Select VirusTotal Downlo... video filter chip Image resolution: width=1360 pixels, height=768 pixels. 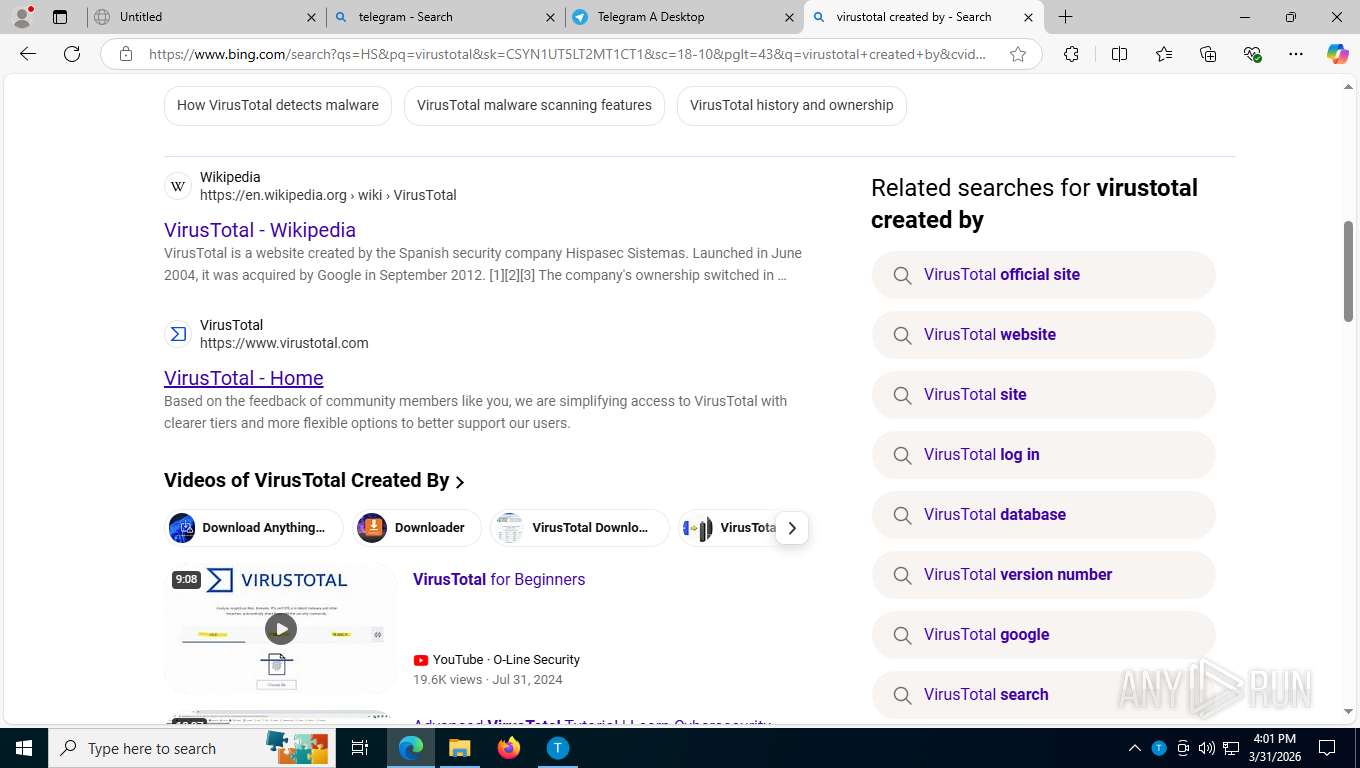[580, 528]
